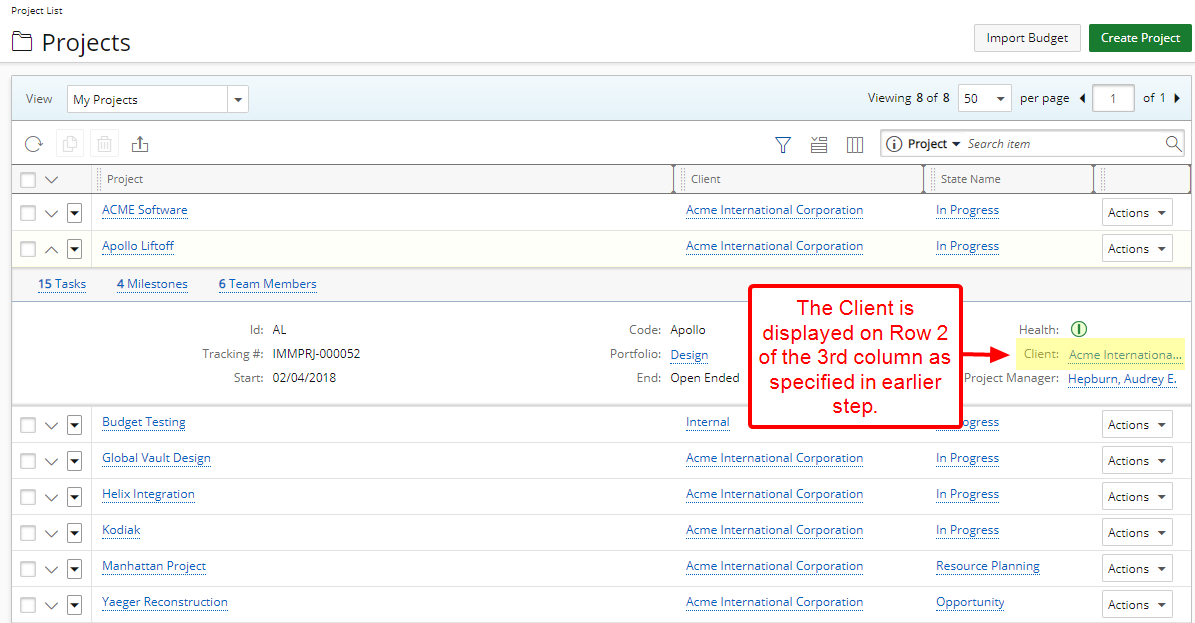Image resolution: width=1195 pixels, height=623 pixels.
Task: Click the column selection icon
Action: [x=855, y=145]
